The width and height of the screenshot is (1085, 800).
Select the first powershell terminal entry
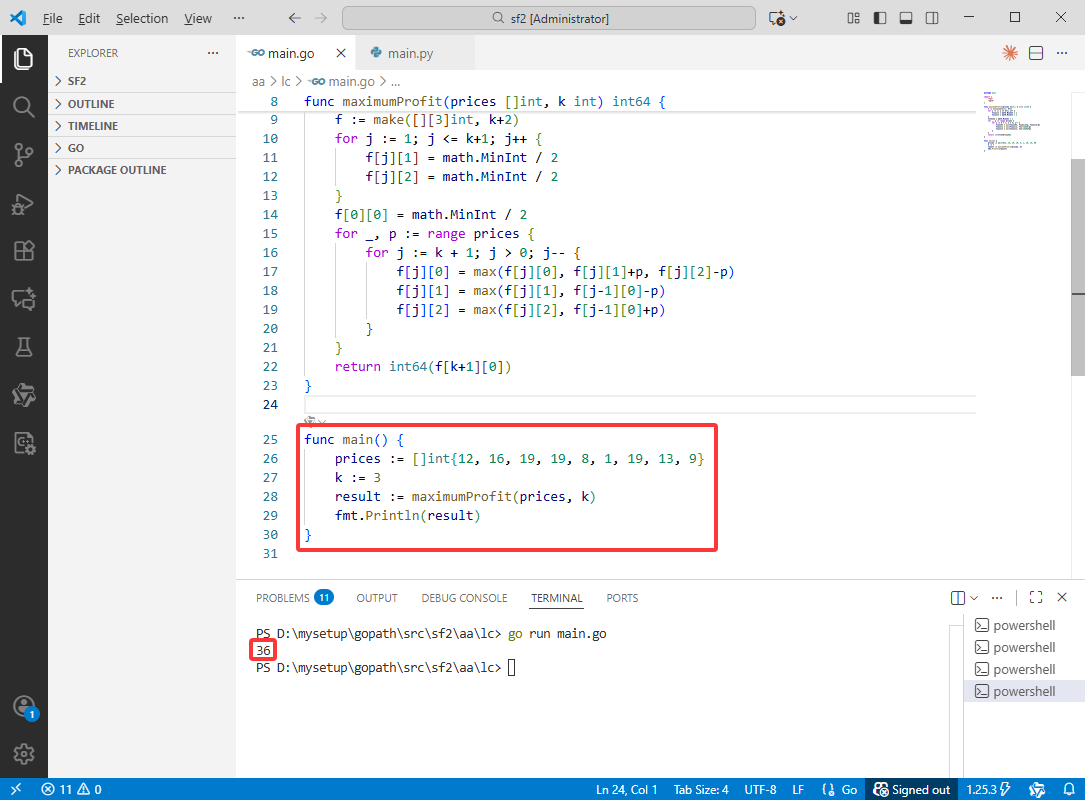tap(1024, 626)
